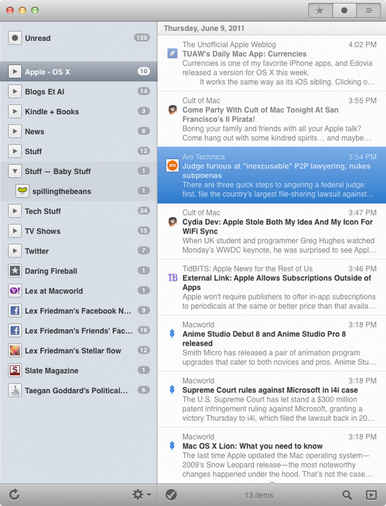Screen dimensions: 386x506
Task: Open the gear actions menu
Action: pos(141,495)
